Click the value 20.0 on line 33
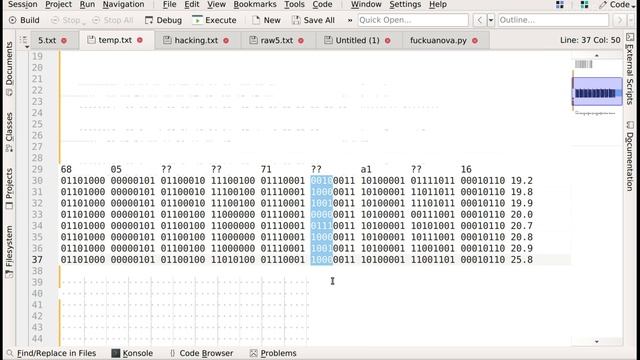 (522, 214)
